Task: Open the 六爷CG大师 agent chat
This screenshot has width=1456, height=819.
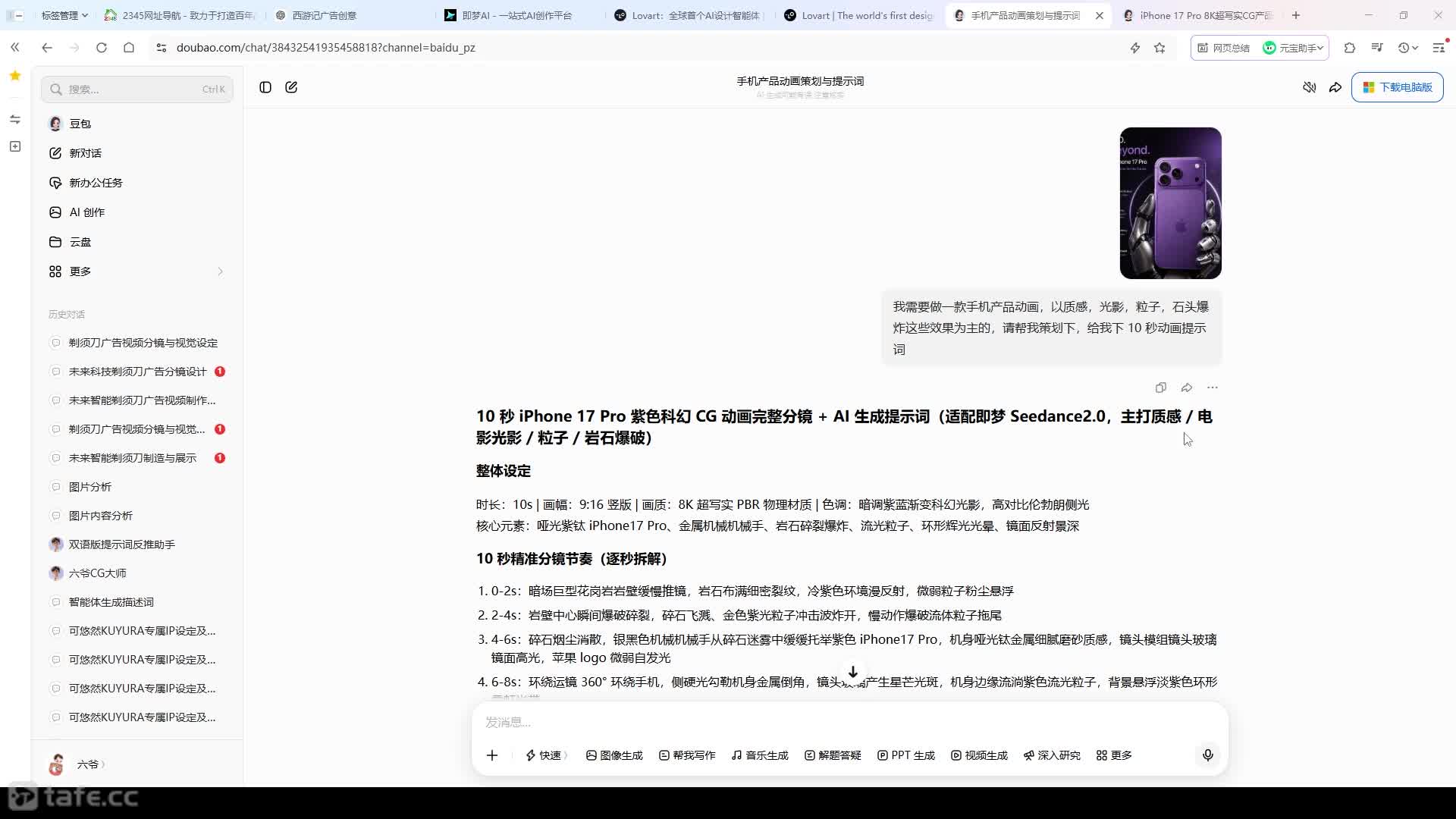Action: (x=137, y=573)
